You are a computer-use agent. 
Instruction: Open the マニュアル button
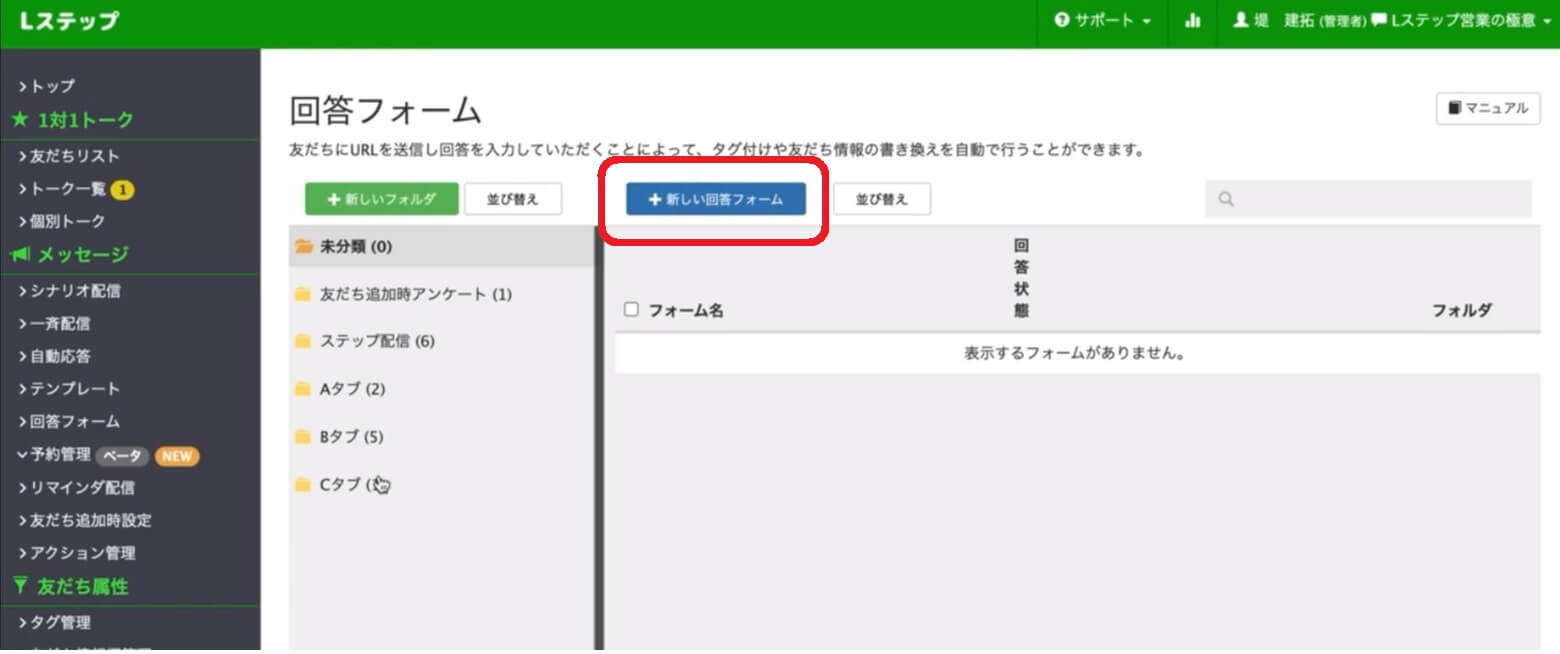1488,108
